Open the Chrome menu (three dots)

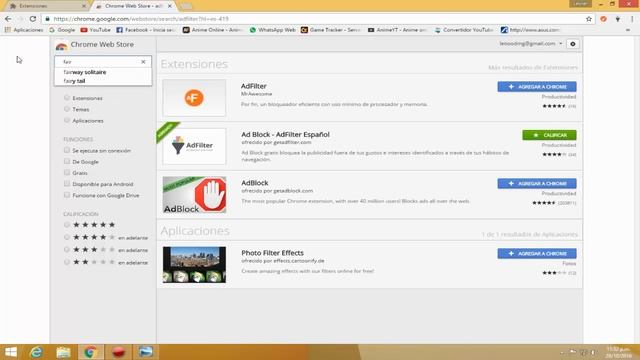632,19
